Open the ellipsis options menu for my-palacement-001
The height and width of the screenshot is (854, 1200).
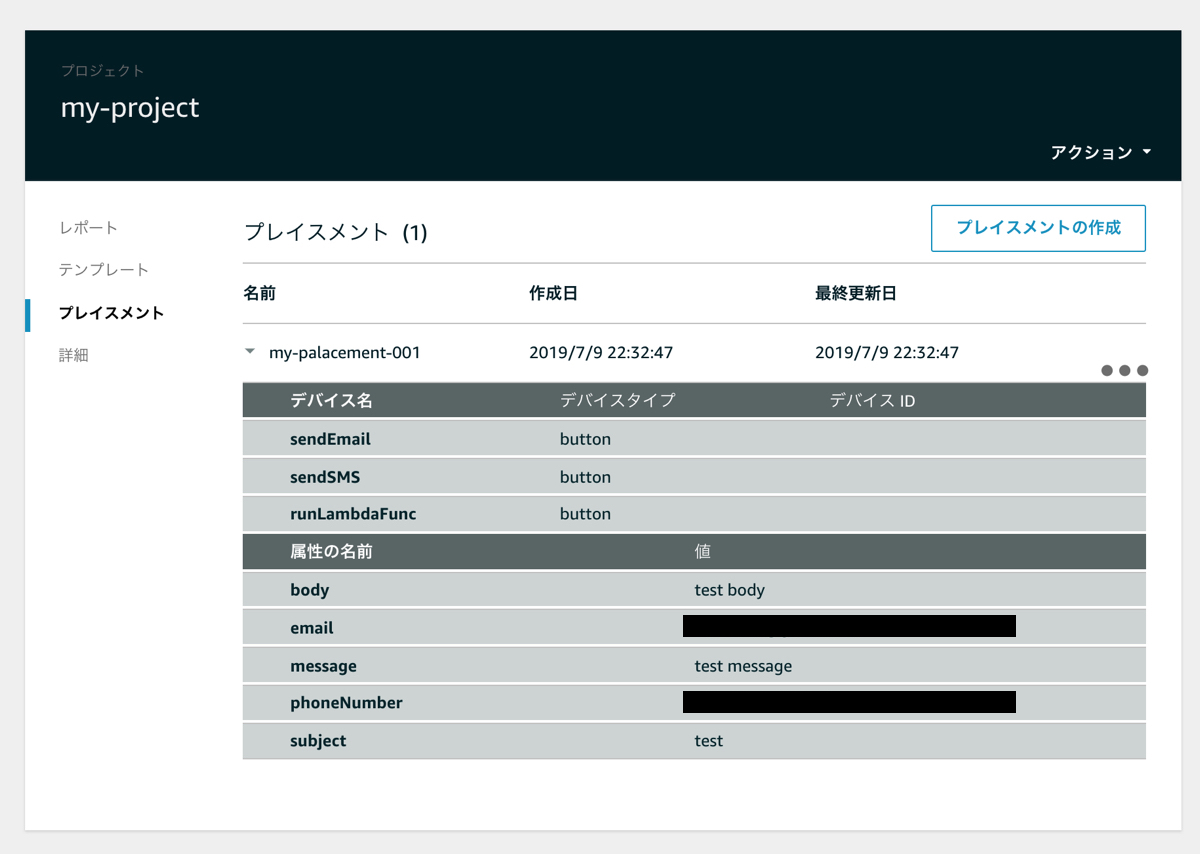[x=1124, y=369]
